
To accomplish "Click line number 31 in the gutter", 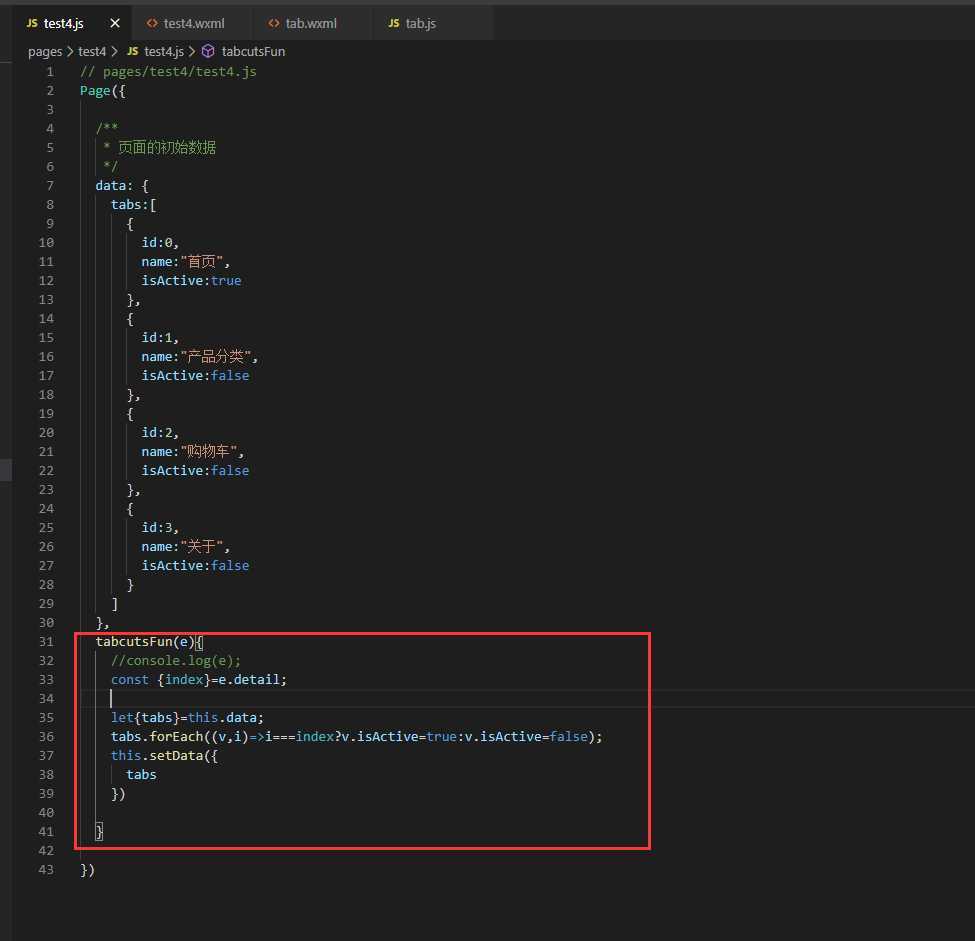I will tap(46, 641).
